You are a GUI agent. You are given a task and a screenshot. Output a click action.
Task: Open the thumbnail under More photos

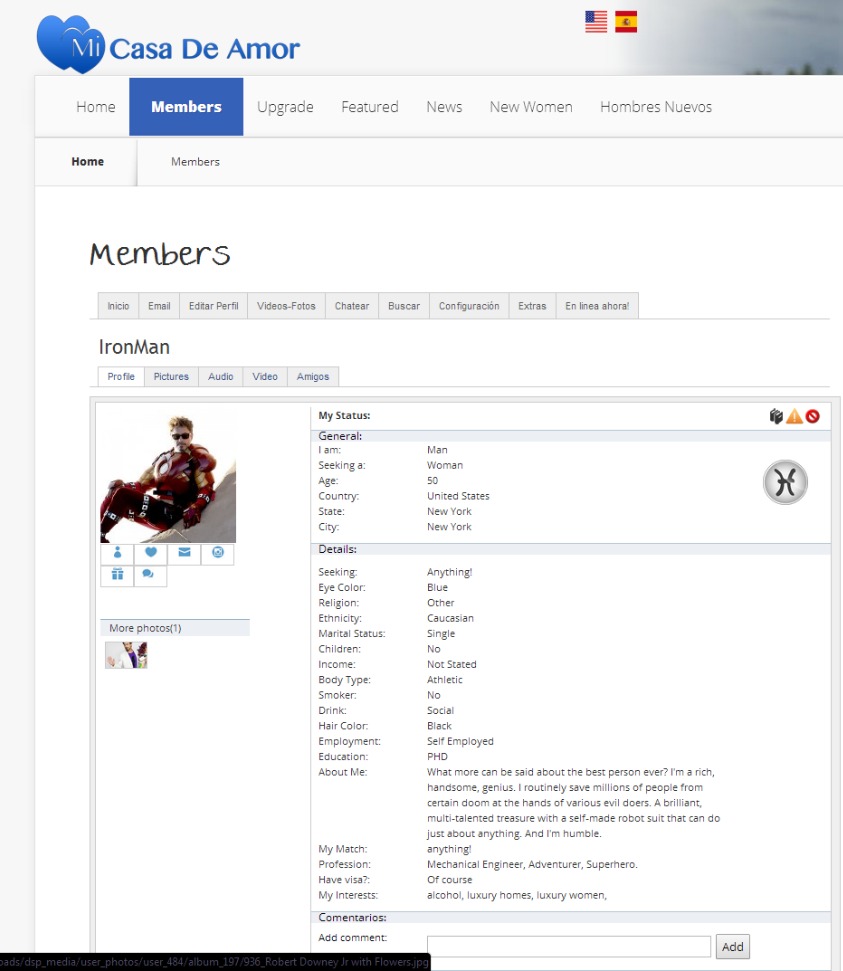(x=126, y=655)
